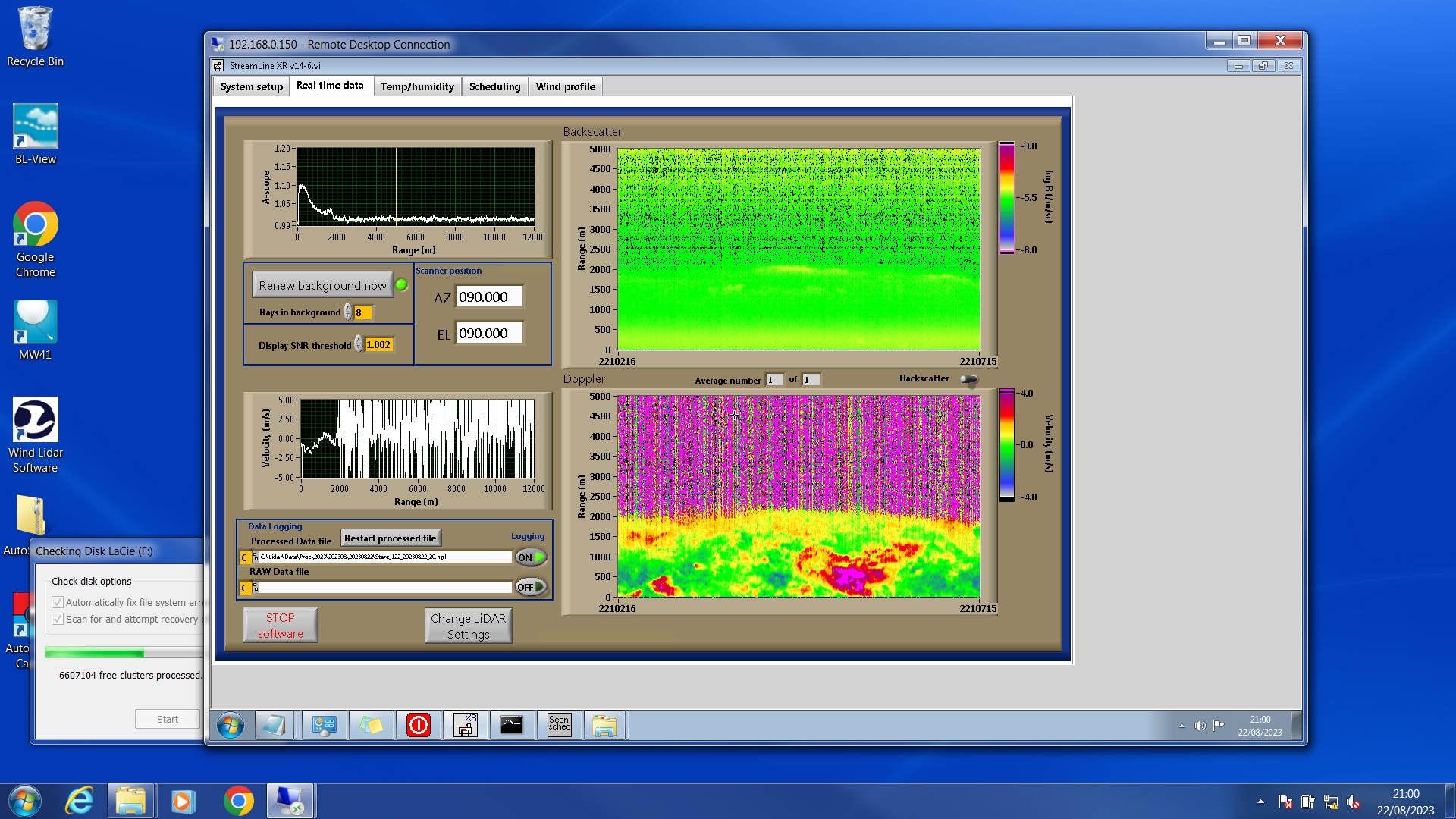Click the red power taskbar icon
This screenshot has width=1456, height=819.
418,725
